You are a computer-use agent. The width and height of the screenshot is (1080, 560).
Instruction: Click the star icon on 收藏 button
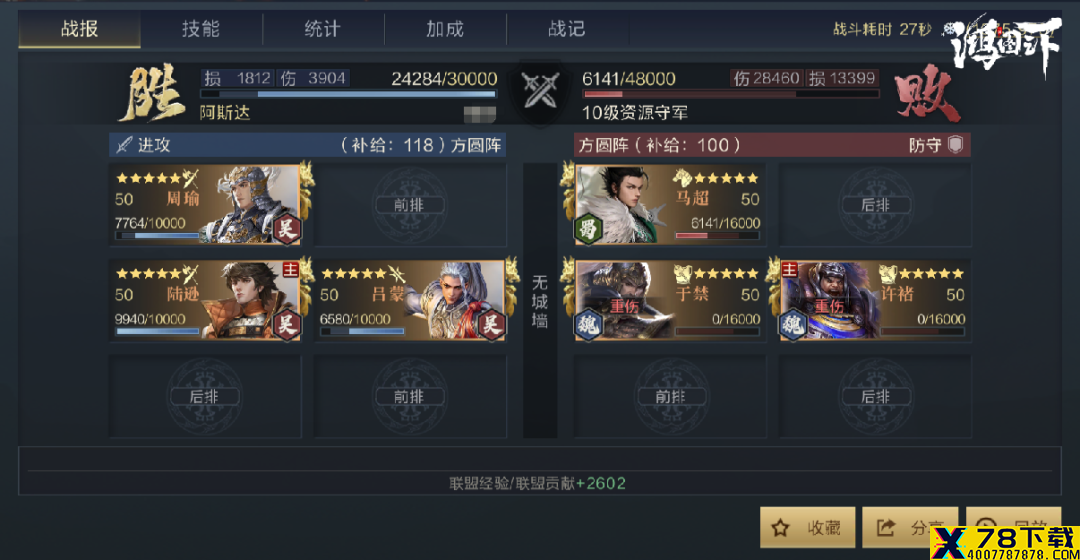(780, 528)
